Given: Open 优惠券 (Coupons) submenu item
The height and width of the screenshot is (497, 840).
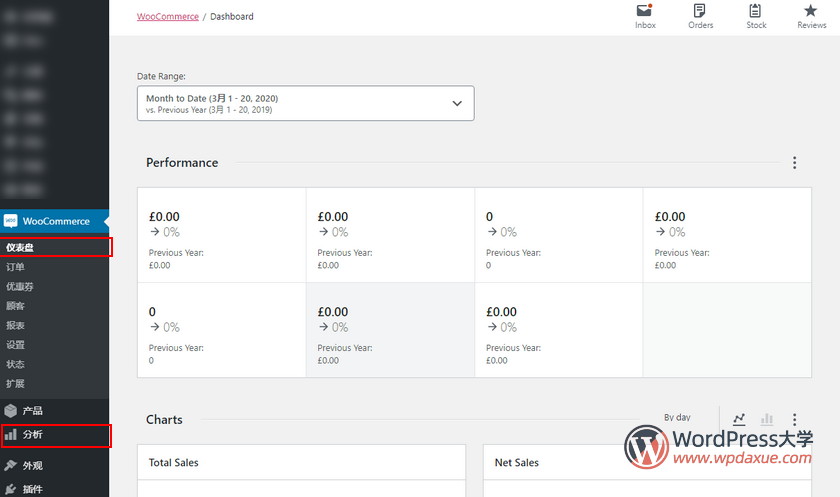Looking at the screenshot, I should point(20,287).
